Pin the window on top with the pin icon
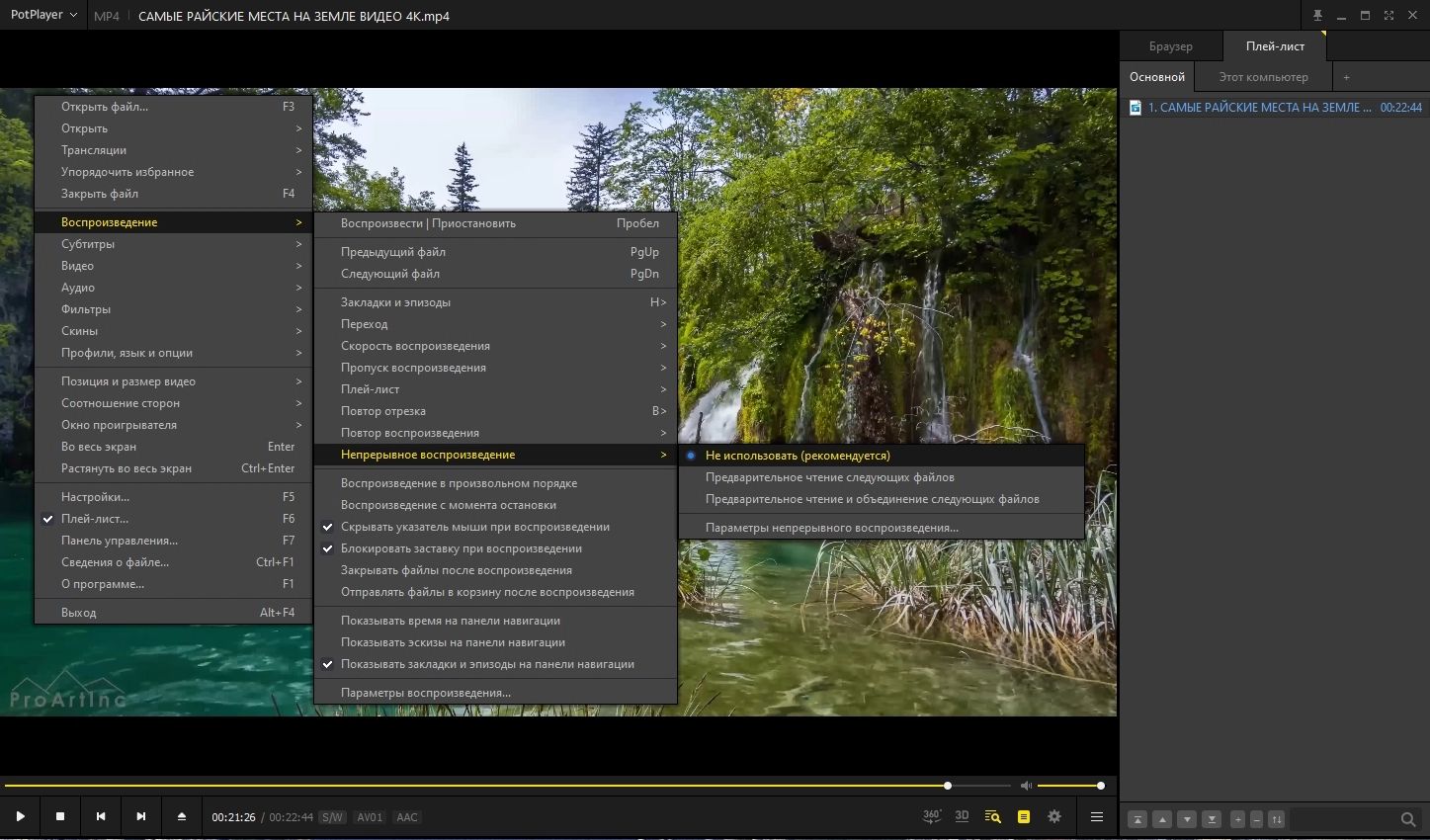Screen dimensions: 1430x840 point(1317,16)
